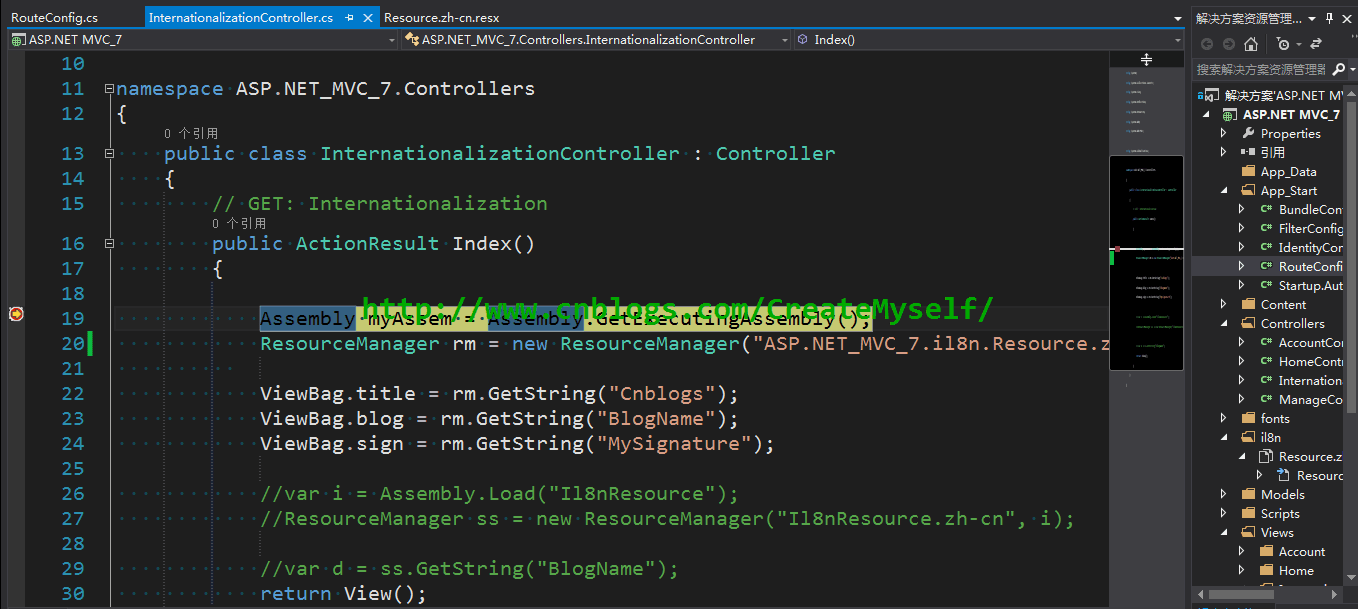Viewport: 1358px width, 609px height.
Task: Switch to the Resource.zh-cn.resx tab
Action: pyautogui.click(x=441, y=18)
